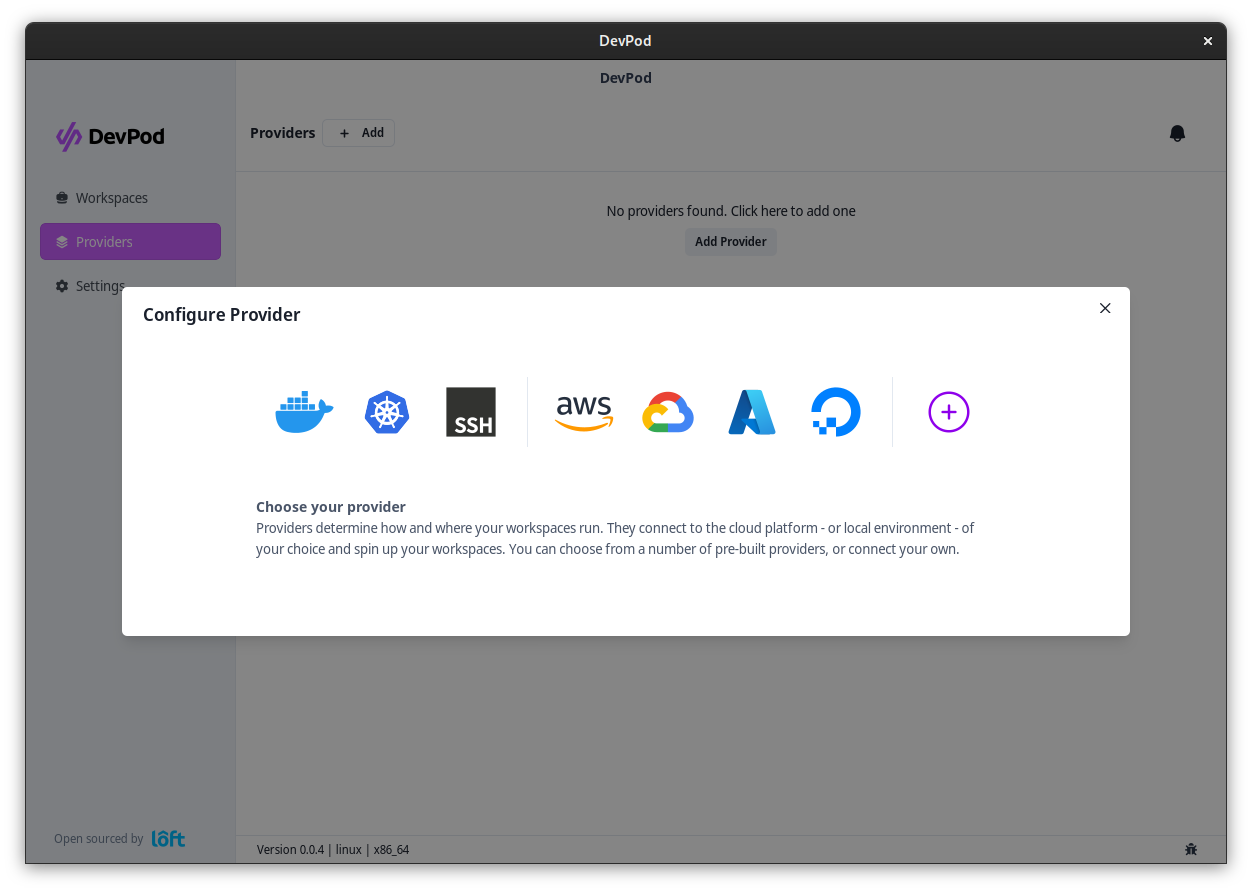The image size is (1252, 892).
Task: Click the Add button beside Providers heading
Action: click(359, 133)
